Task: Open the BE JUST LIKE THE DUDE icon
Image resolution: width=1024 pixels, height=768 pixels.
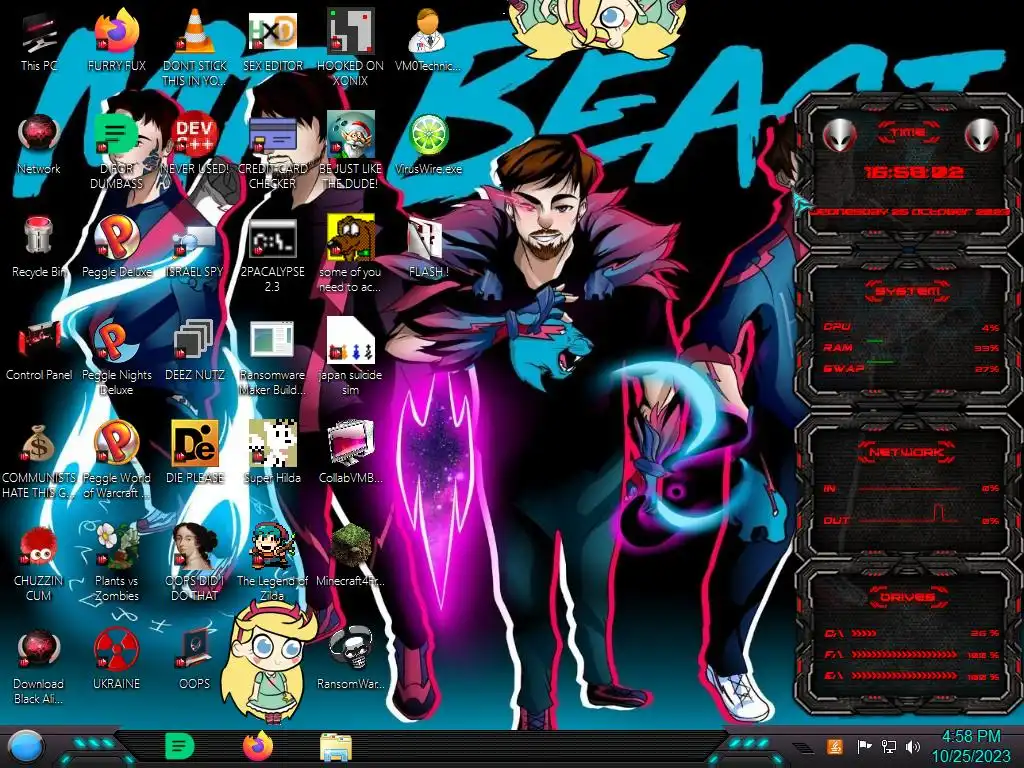Action: coord(350,150)
